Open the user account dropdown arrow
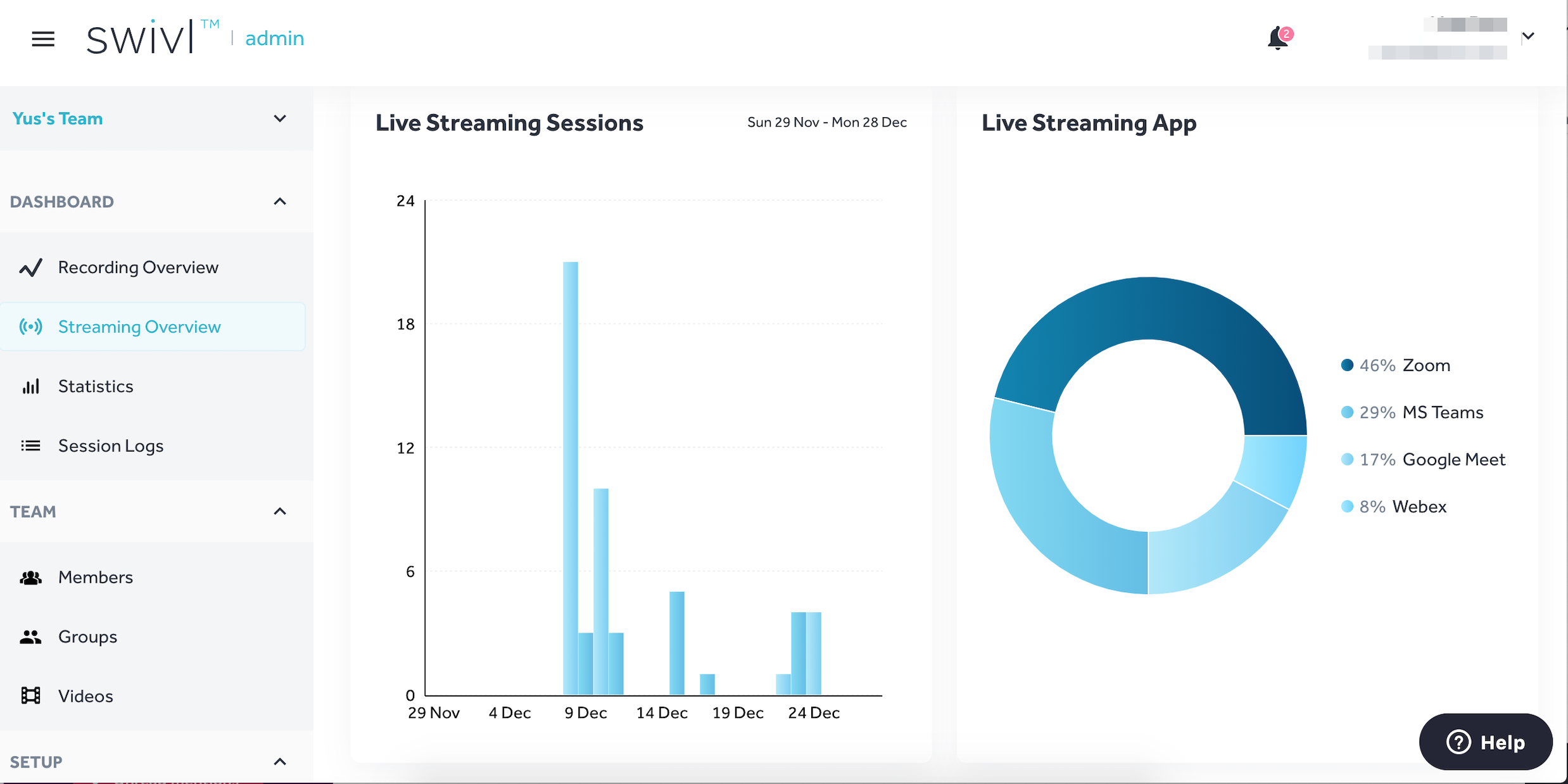Image resolution: width=1568 pixels, height=784 pixels. tap(1528, 36)
